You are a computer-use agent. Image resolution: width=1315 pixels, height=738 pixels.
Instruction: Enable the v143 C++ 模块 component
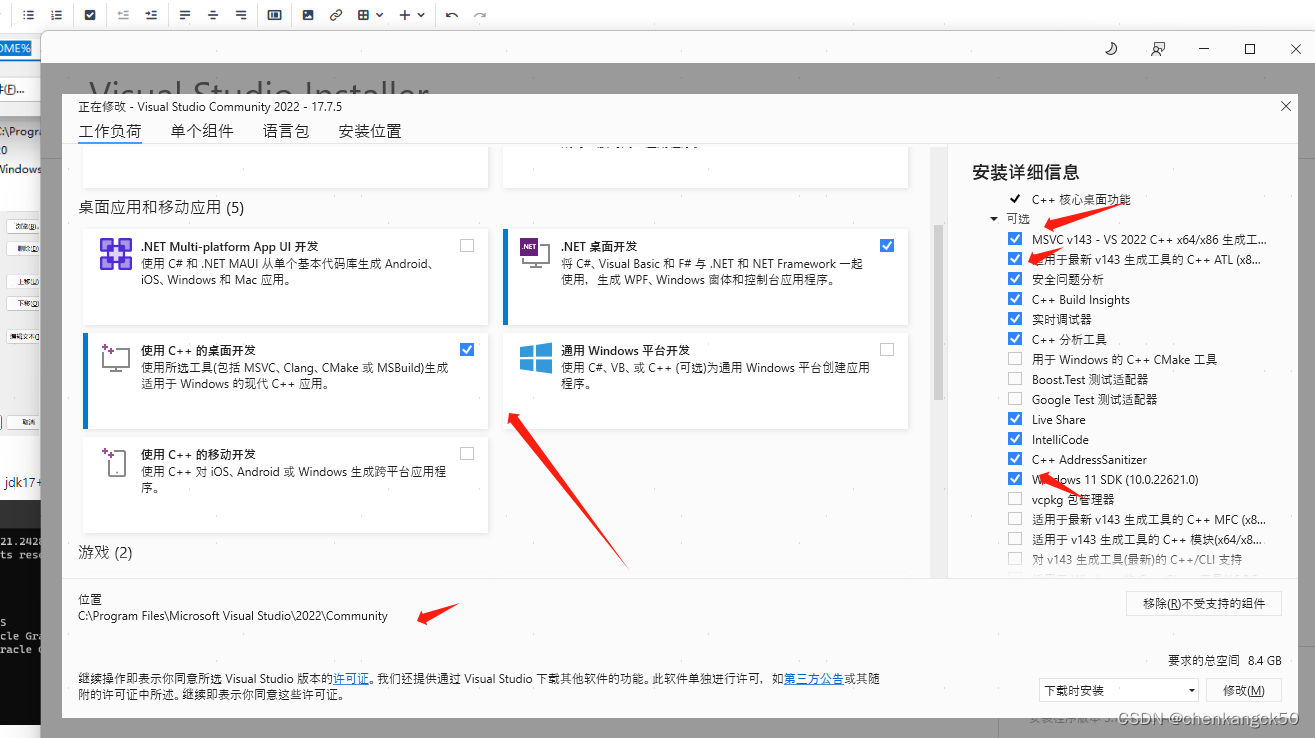[x=1015, y=539]
